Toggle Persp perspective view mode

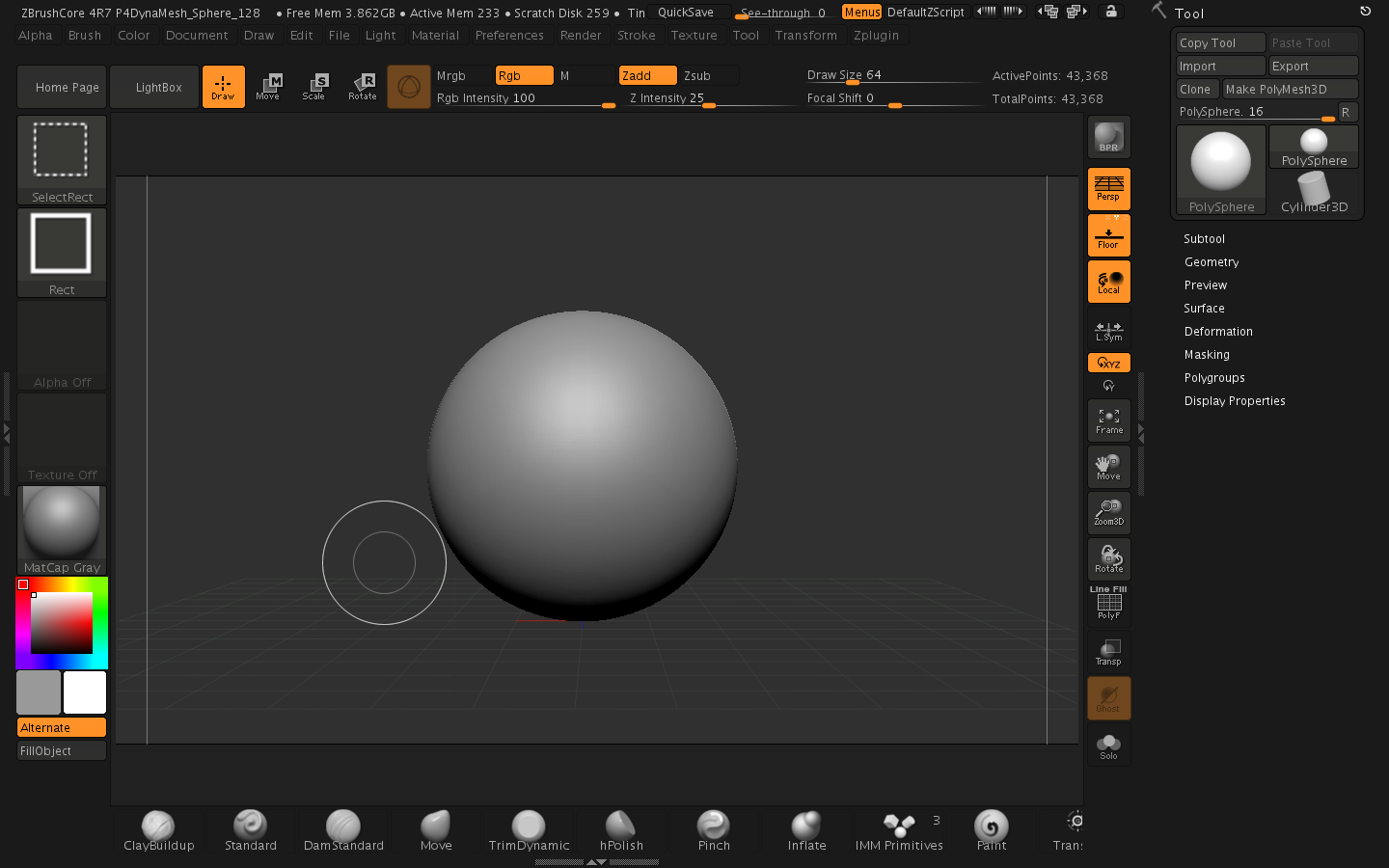coord(1108,189)
